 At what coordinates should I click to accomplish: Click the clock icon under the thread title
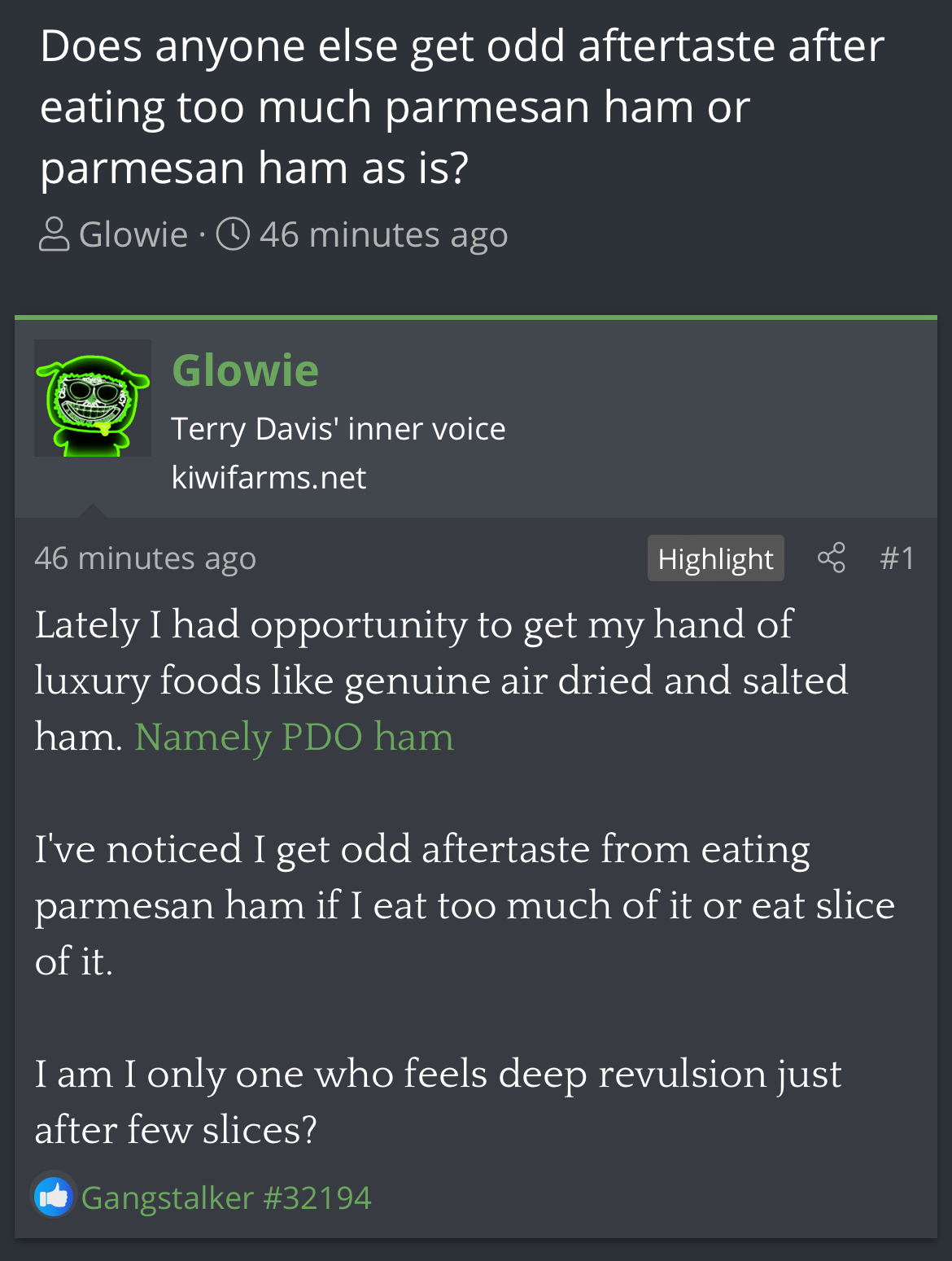point(233,234)
